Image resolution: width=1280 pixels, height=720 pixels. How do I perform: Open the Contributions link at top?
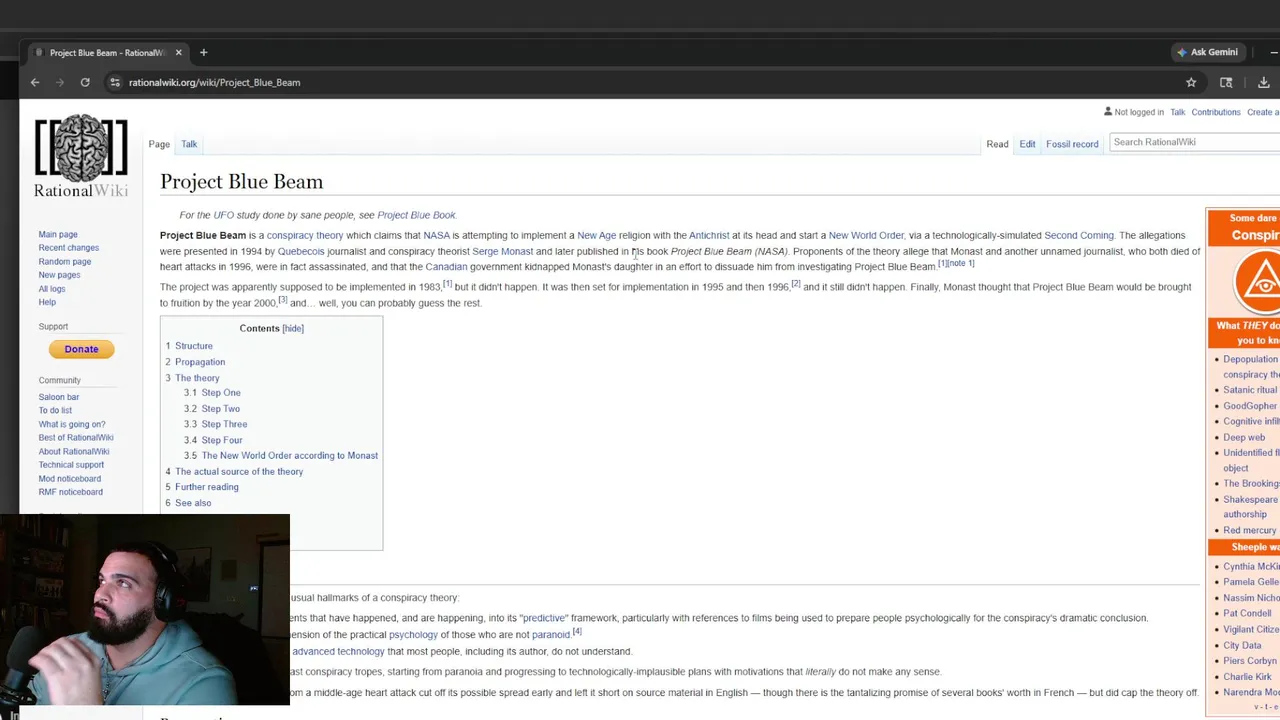[1216, 112]
